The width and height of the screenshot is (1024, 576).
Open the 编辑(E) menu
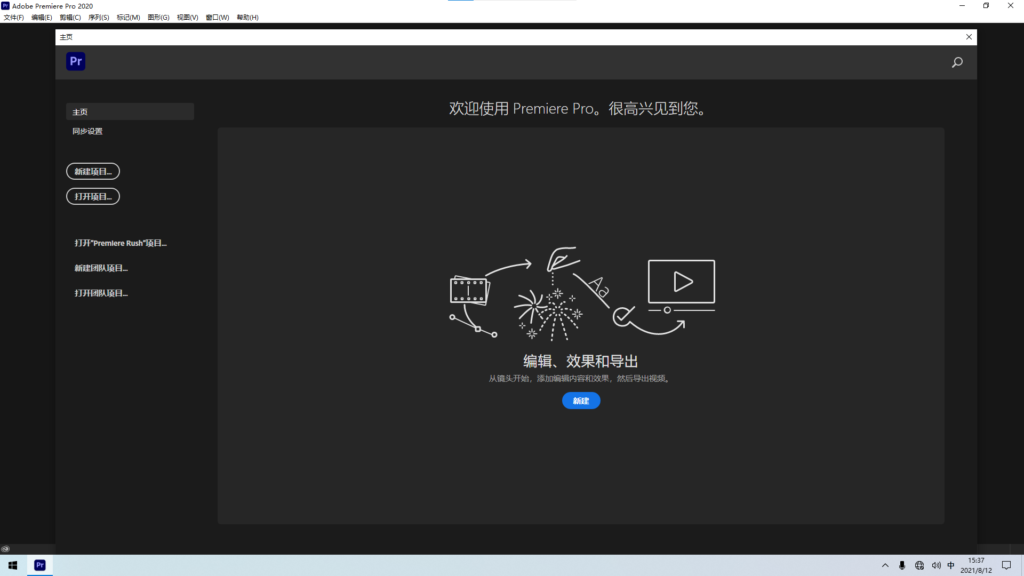click(x=42, y=18)
